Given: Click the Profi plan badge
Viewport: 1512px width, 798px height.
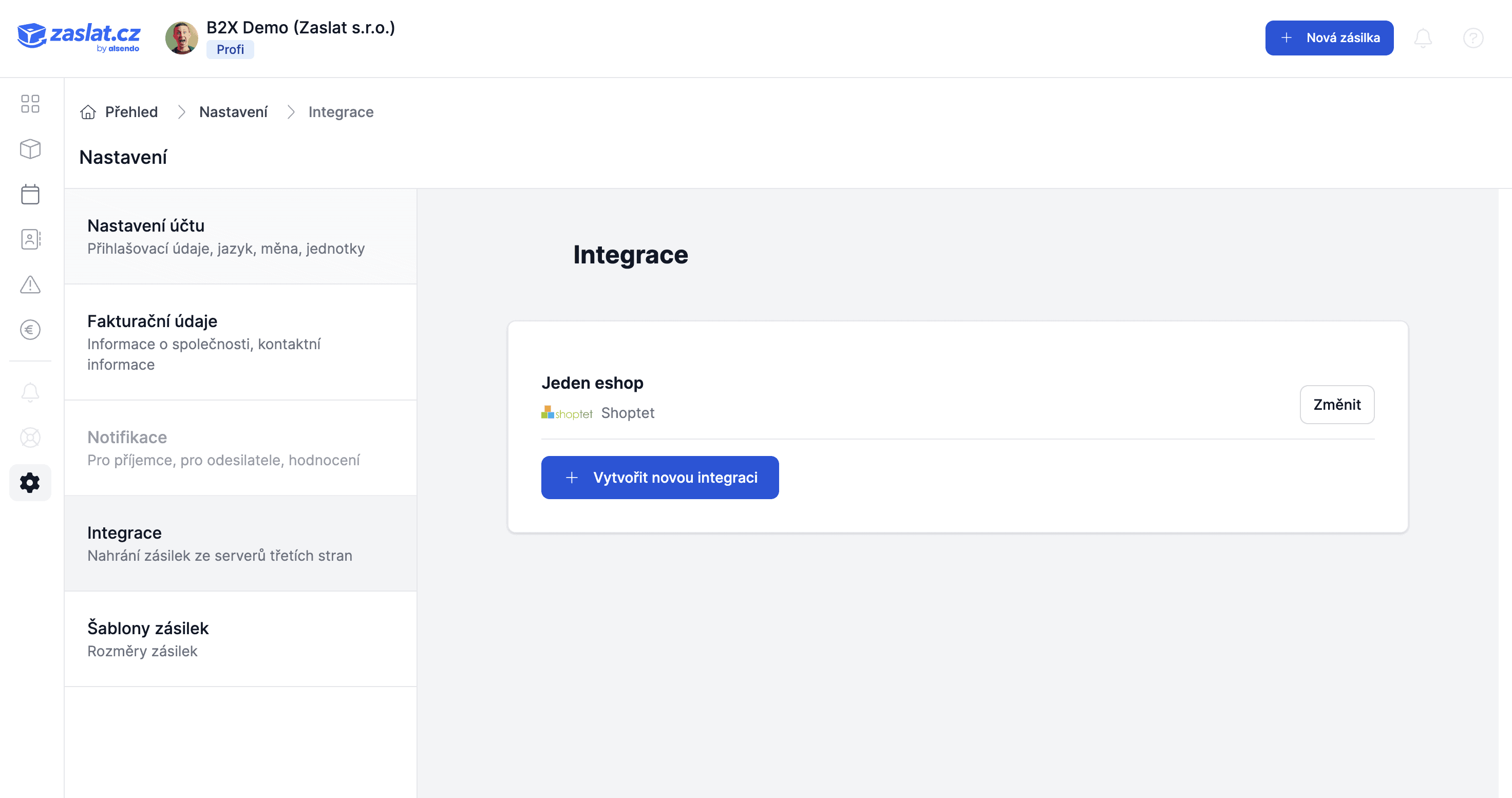Looking at the screenshot, I should click(x=230, y=50).
